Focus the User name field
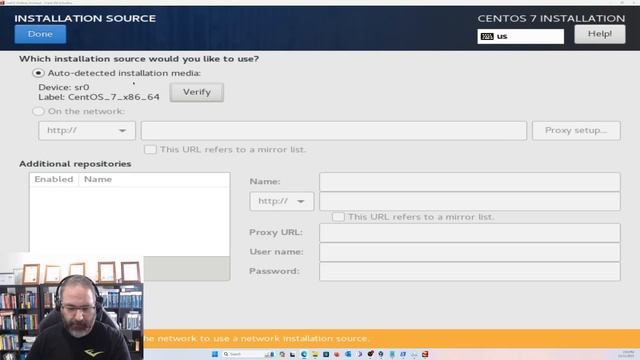 [x=470, y=252]
